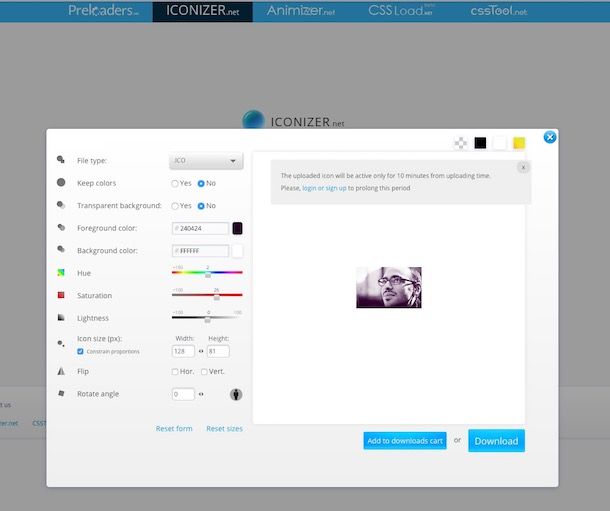Enable vertical flip checkbox
The width and height of the screenshot is (610, 511).
tap(204, 372)
